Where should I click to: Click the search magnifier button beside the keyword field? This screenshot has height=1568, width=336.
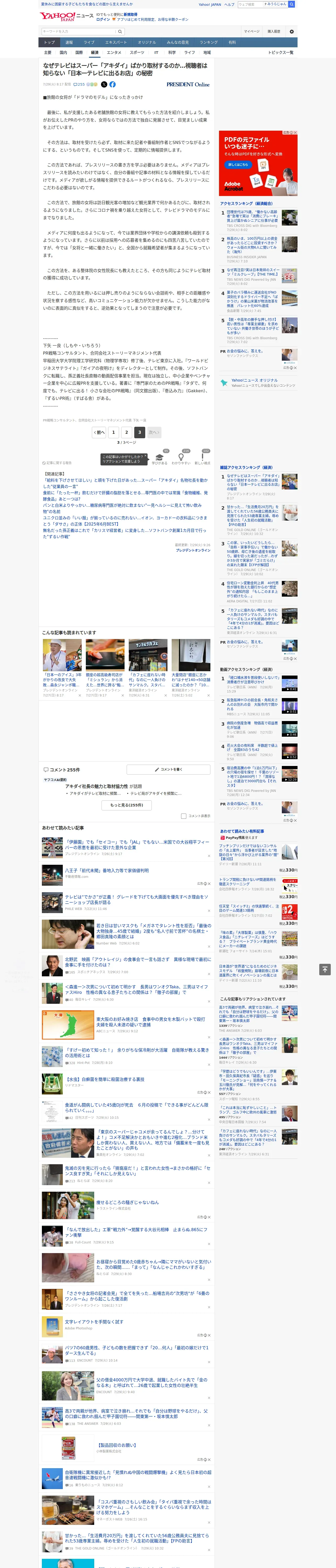[120, 32]
